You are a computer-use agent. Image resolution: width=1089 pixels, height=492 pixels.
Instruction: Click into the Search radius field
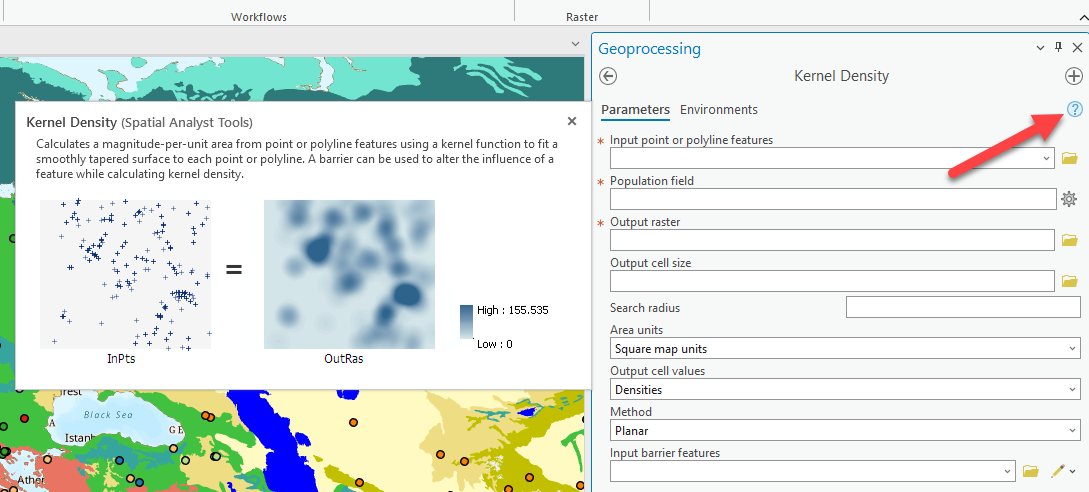click(x=962, y=308)
